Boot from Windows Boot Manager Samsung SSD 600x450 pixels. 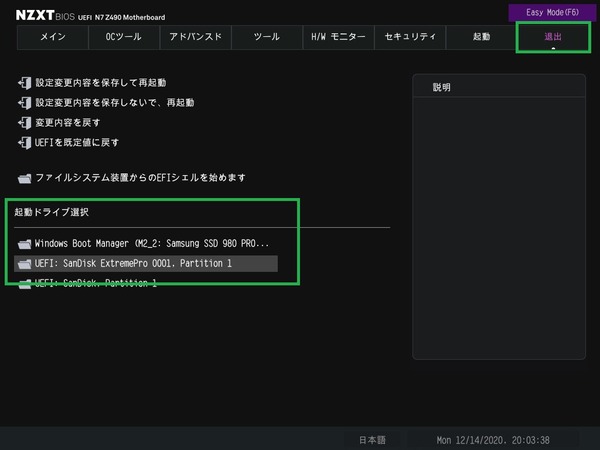pyautogui.click(x=152, y=243)
